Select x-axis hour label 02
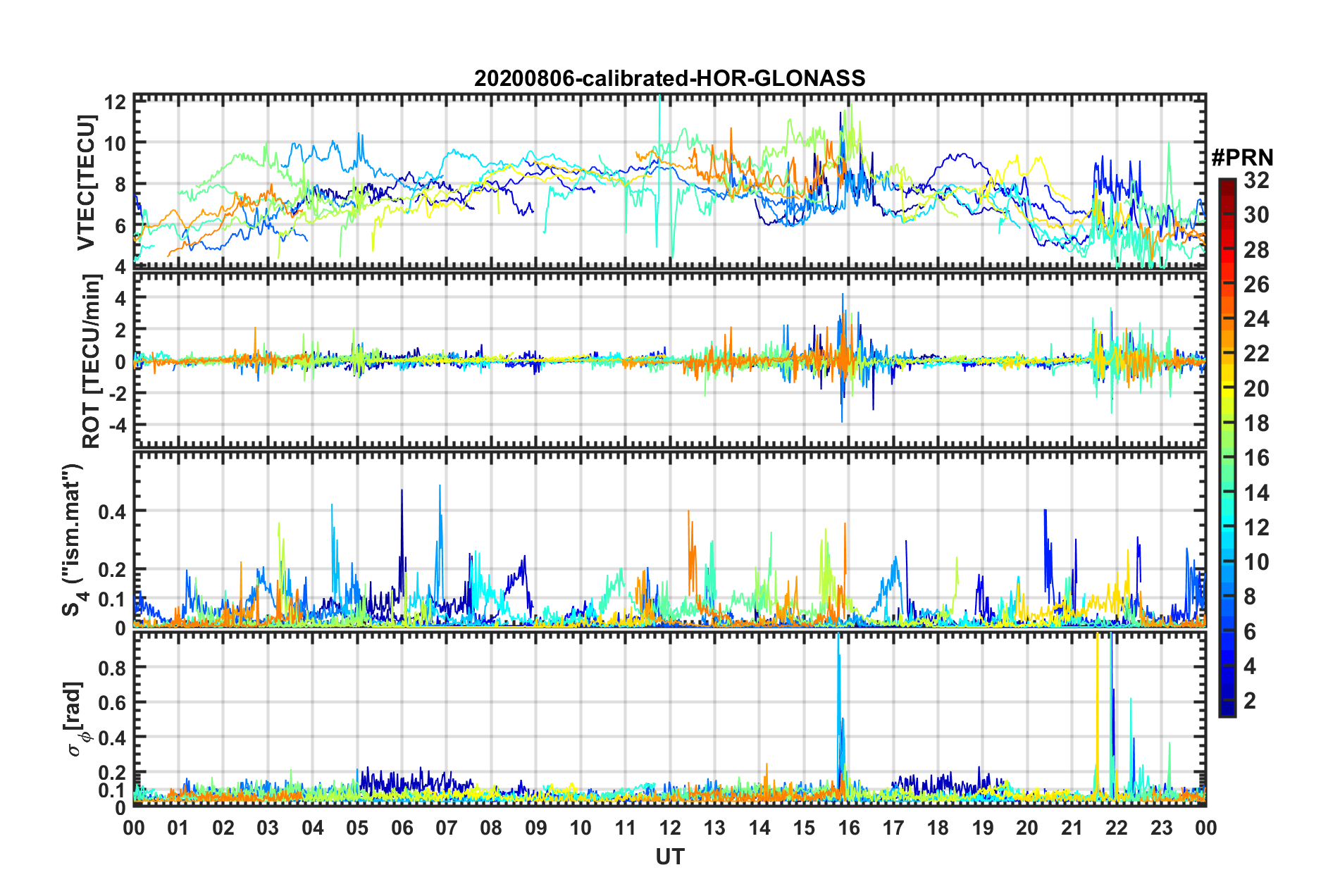This screenshot has height=896, width=1340. point(223,828)
